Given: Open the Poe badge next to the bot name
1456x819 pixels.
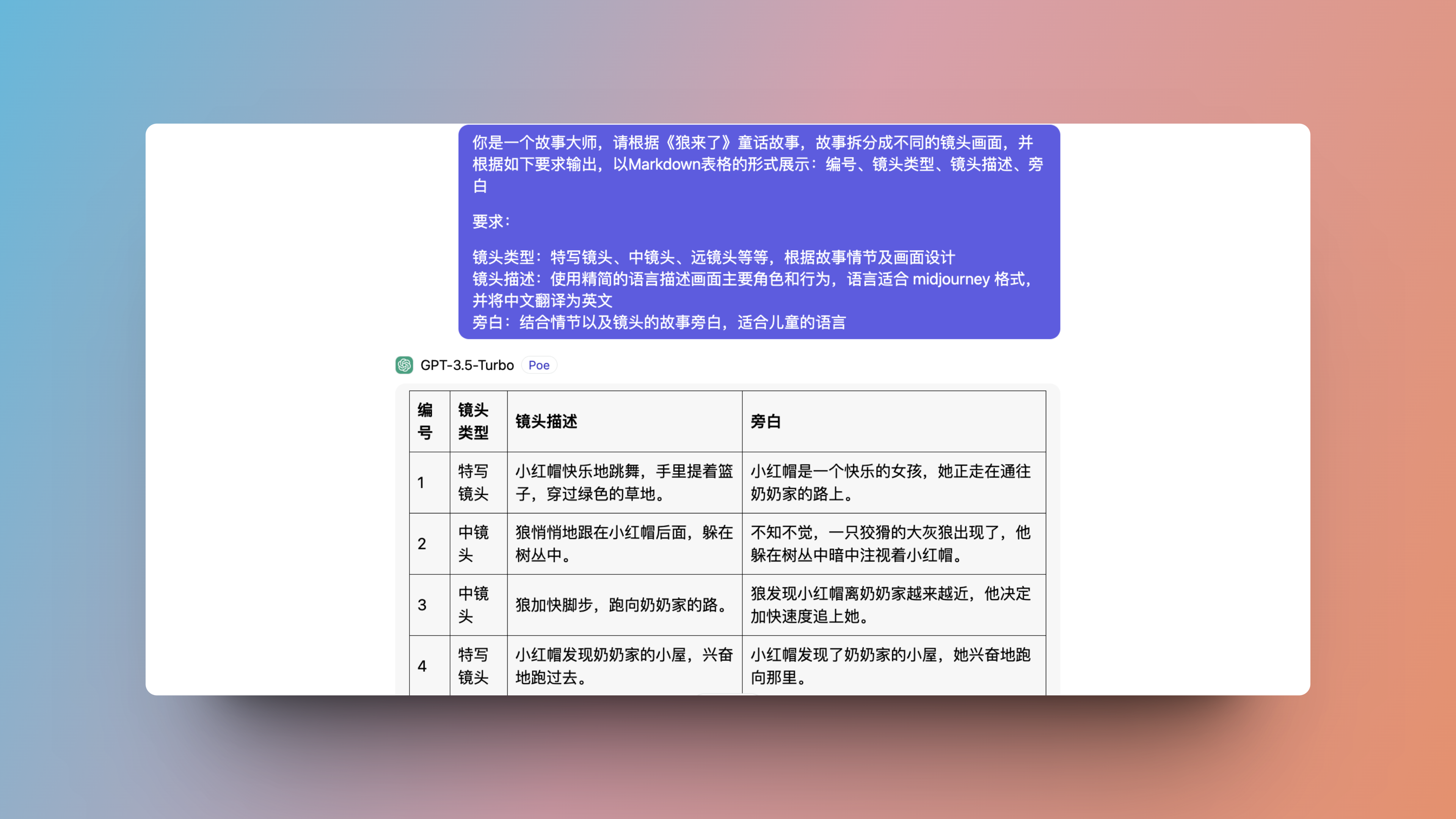Looking at the screenshot, I should pos(539,365).
